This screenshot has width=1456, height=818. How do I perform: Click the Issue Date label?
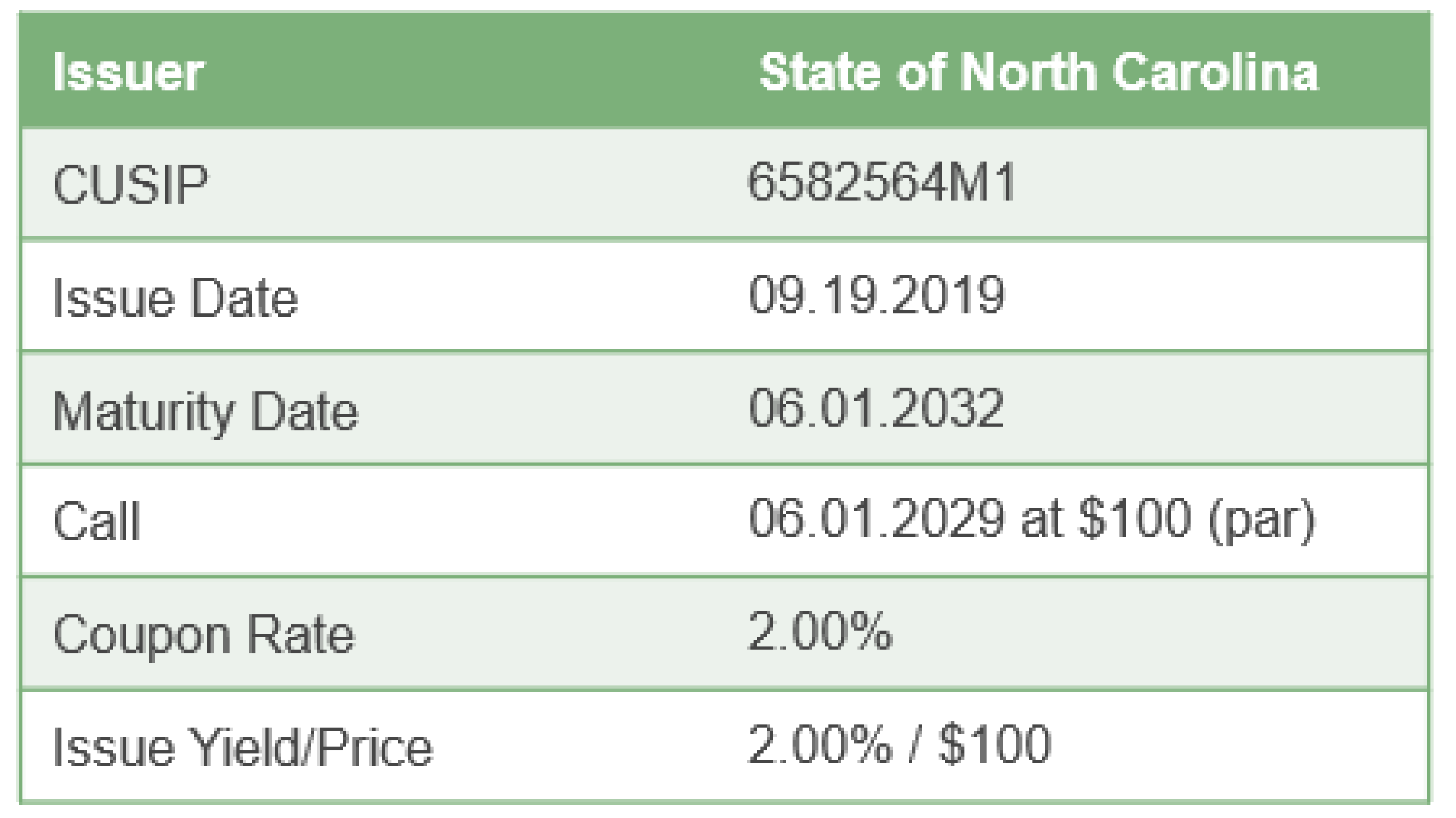pos(175,298)
